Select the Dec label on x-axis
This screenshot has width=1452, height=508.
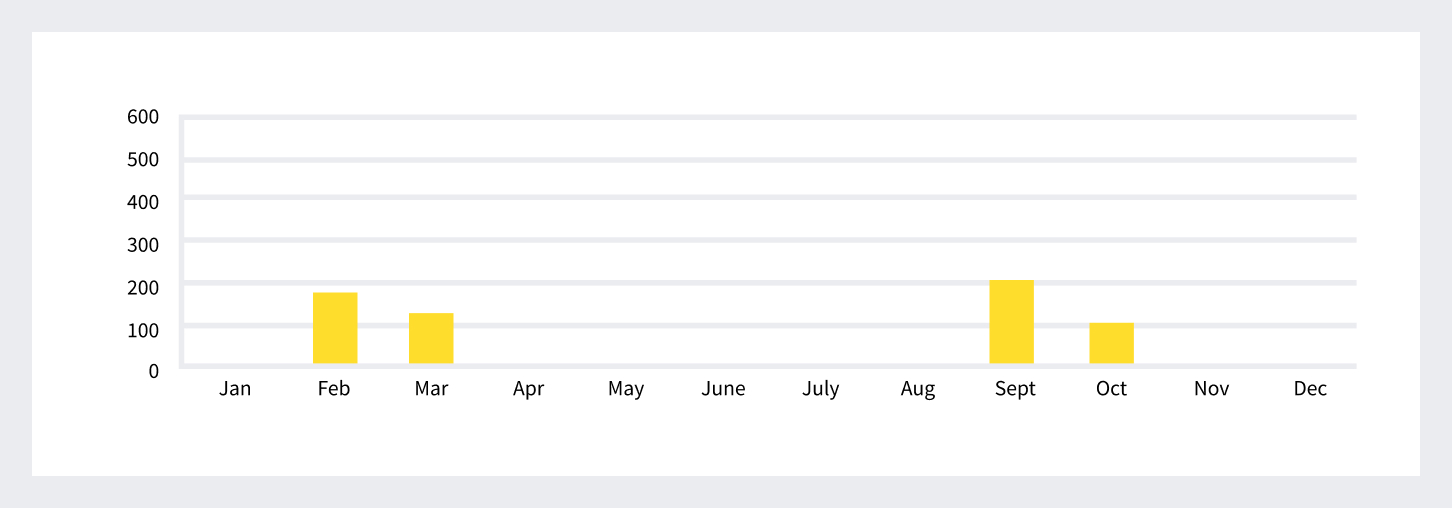coord(1310,389)
